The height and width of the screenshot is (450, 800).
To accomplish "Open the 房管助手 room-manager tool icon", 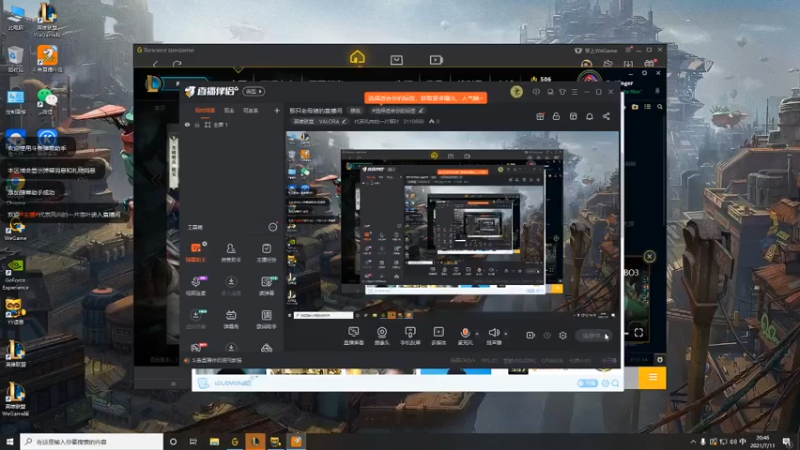I will click(x=231, y=252).
